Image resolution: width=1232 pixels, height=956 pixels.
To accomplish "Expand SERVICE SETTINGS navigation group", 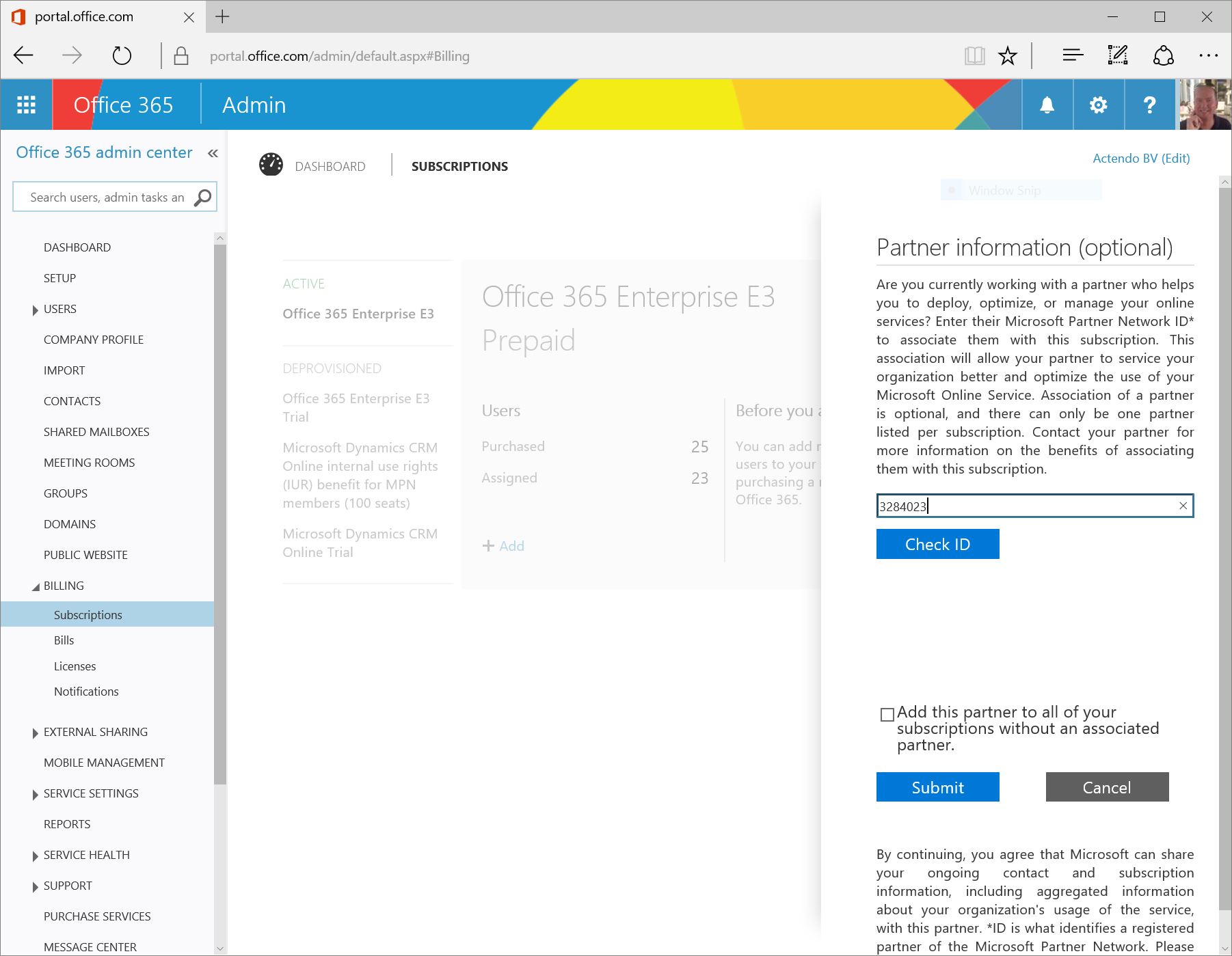I will (x=35, y=795).
